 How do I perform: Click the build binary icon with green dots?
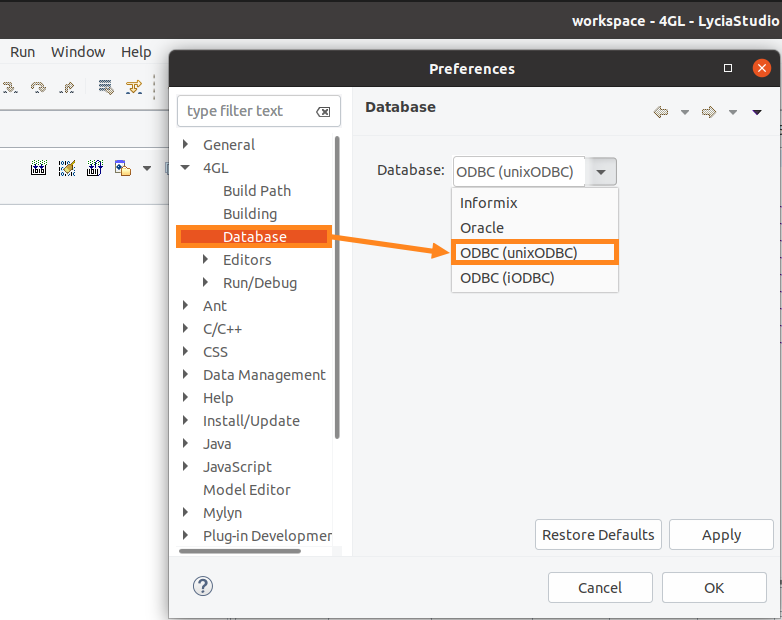(39, 167)
